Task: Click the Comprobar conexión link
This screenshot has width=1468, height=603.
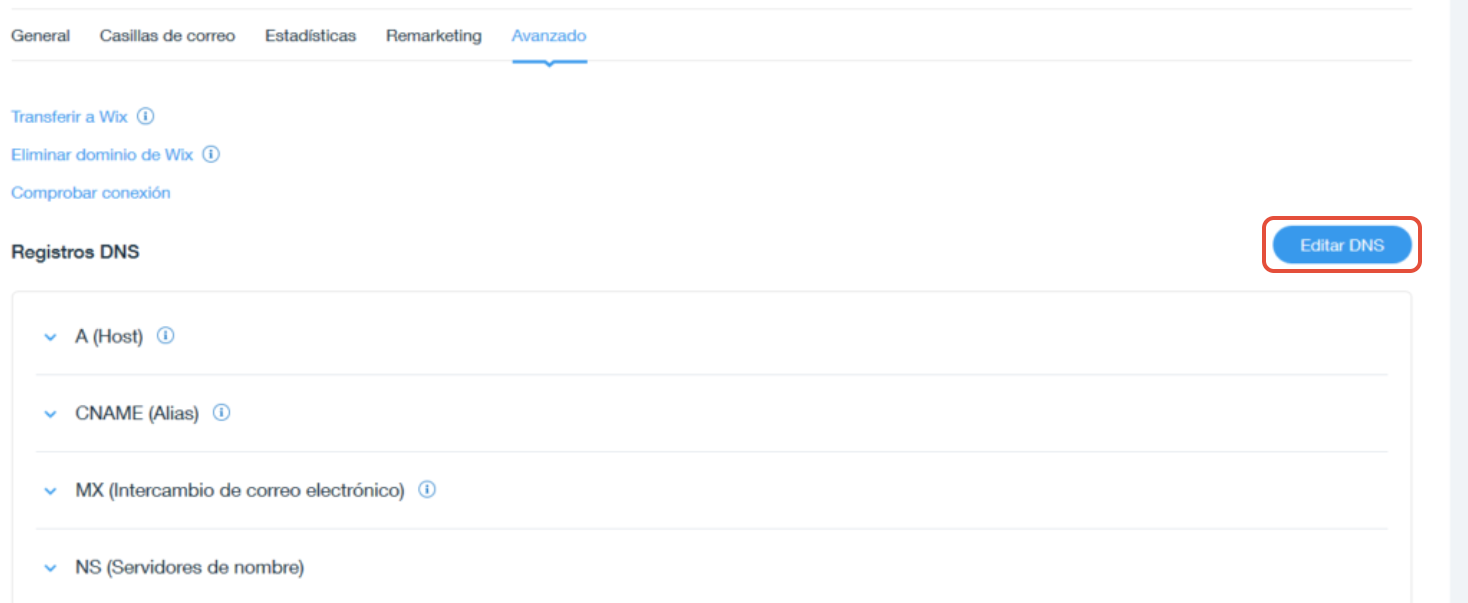Action: pos(91,193)
